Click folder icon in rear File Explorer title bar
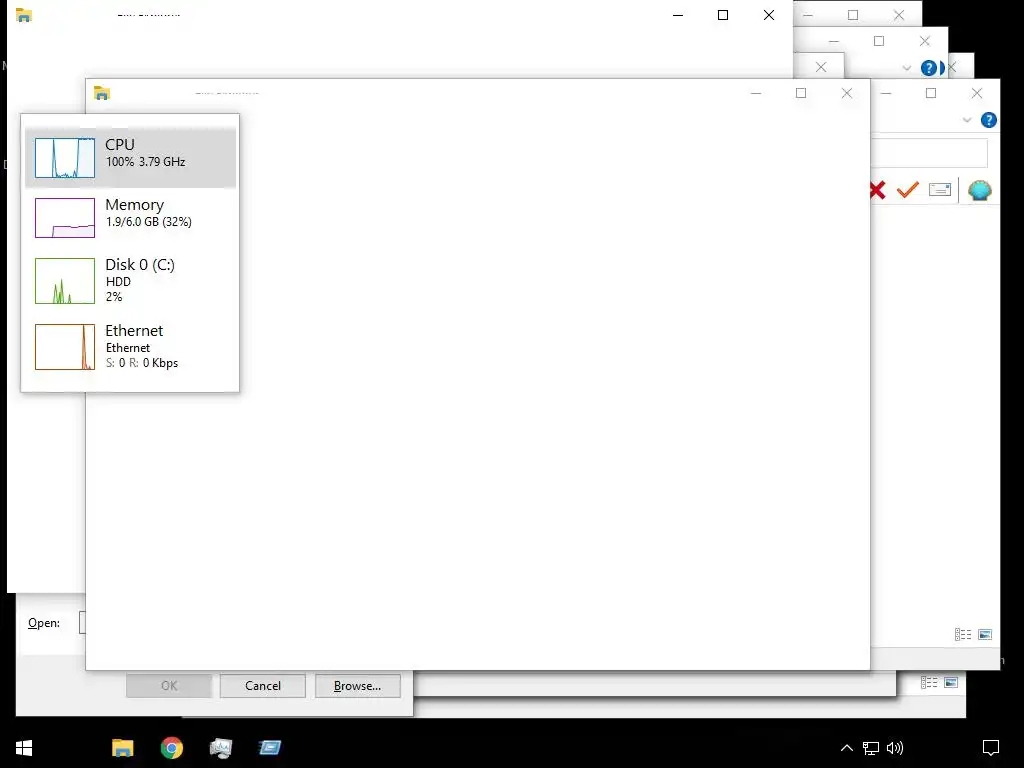The width and height of the screenshot is (1024, 768). (24, 15)
